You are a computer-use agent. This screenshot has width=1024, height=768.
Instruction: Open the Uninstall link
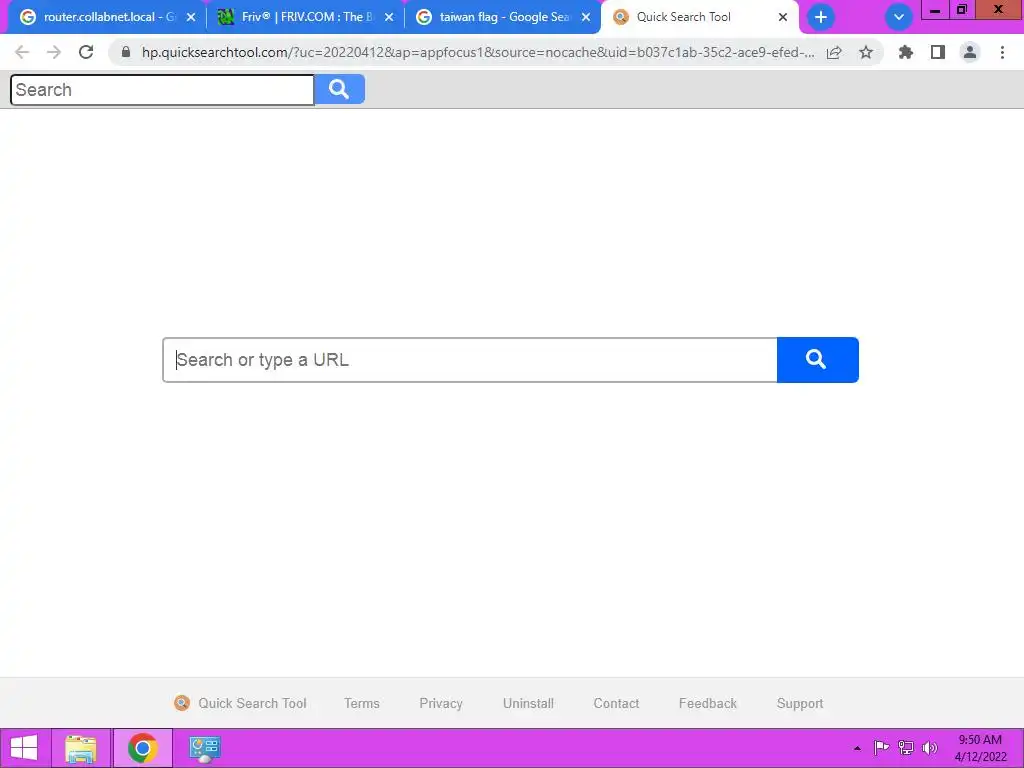[x=528, y=703]
